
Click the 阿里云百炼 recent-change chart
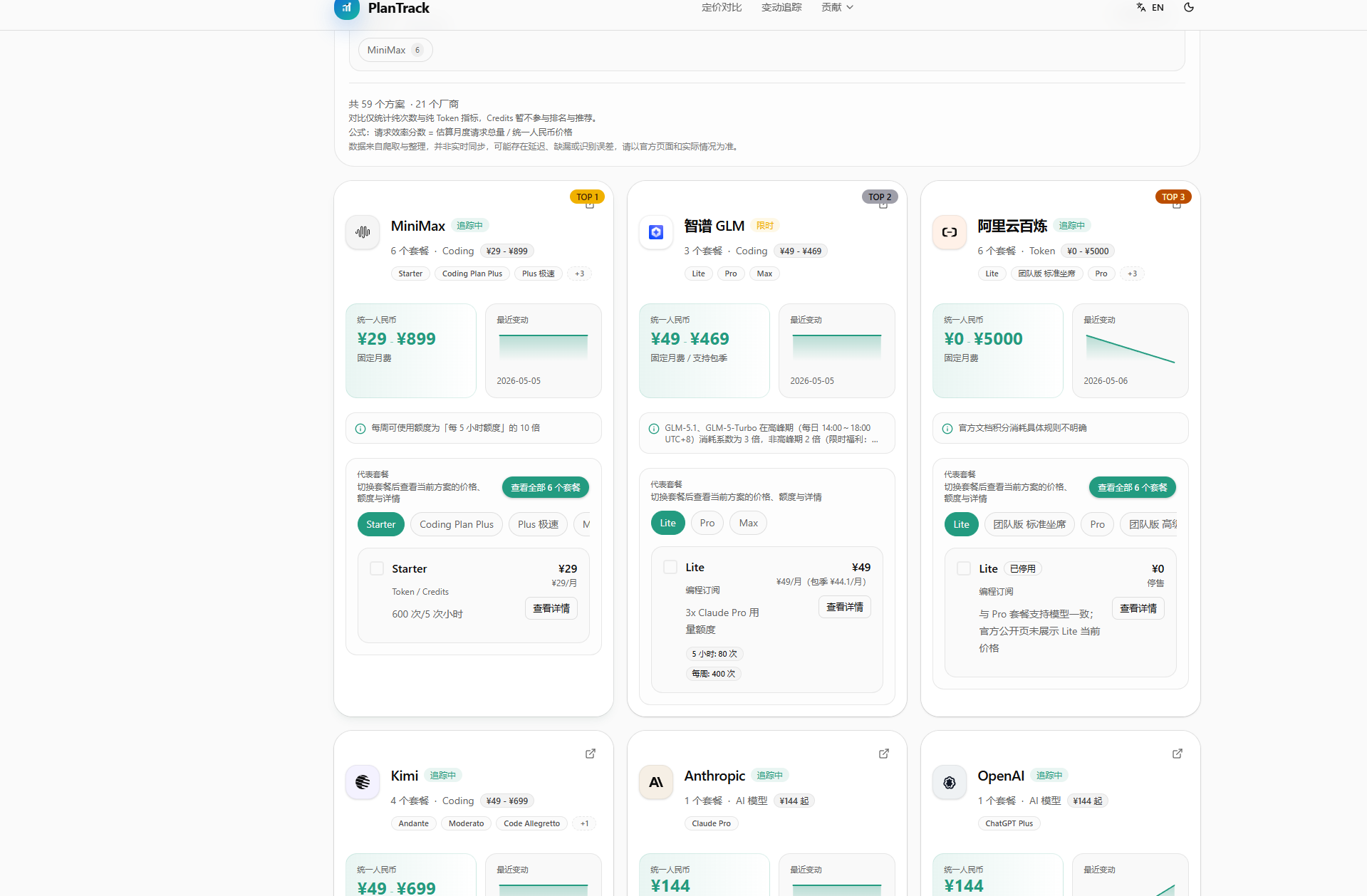pos(1130,350)
